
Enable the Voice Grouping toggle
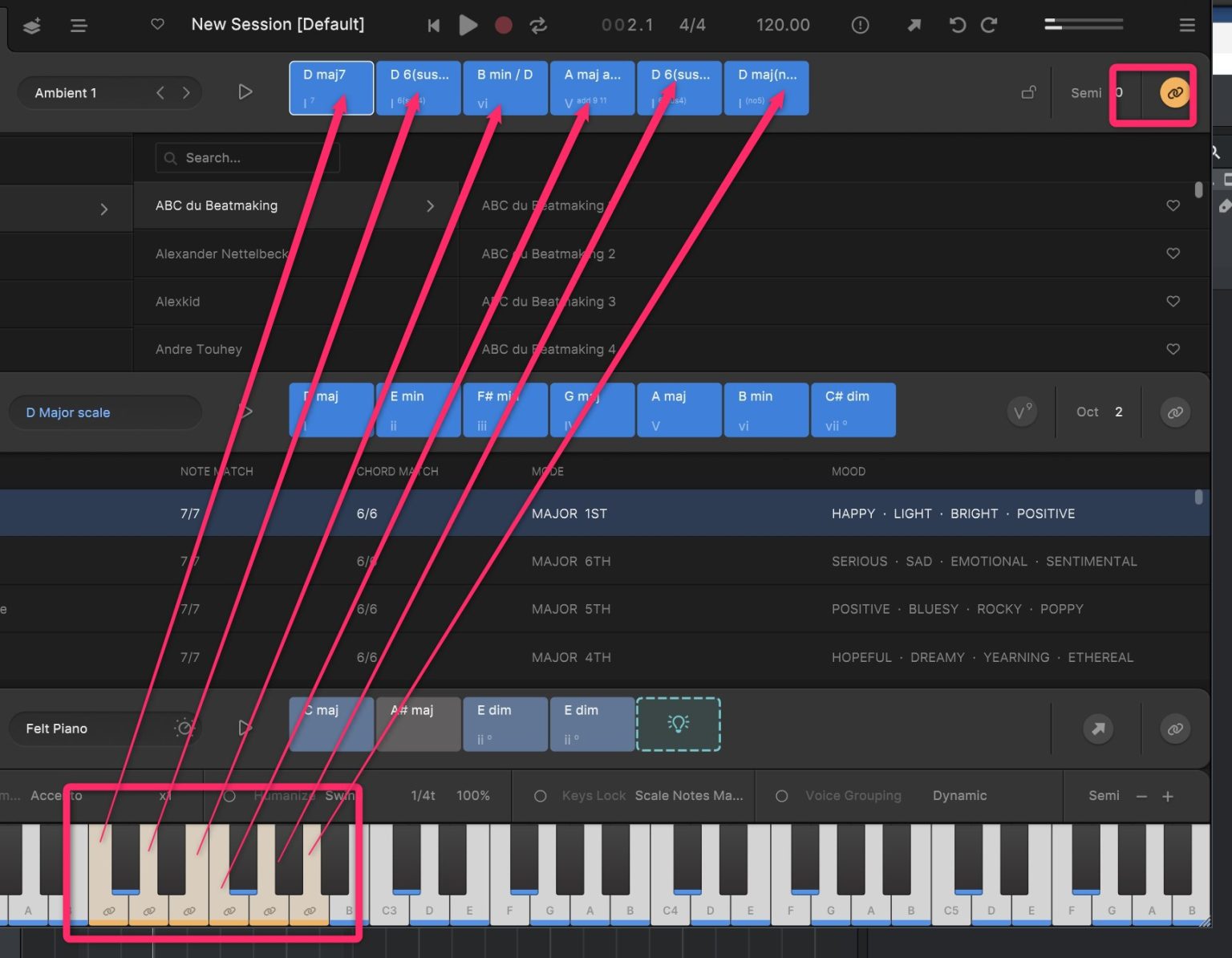click(782, 795)
